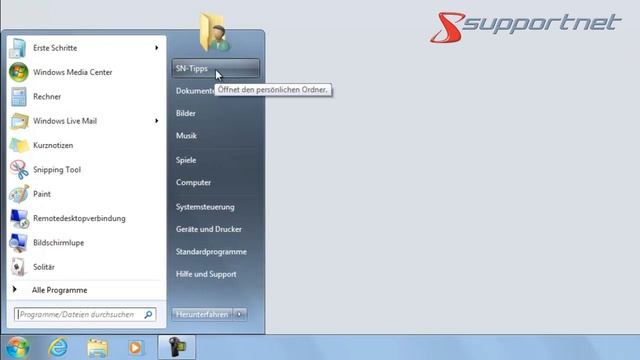
Task: Select the Bildschirmlupe text label
Action: pos(58,243)
